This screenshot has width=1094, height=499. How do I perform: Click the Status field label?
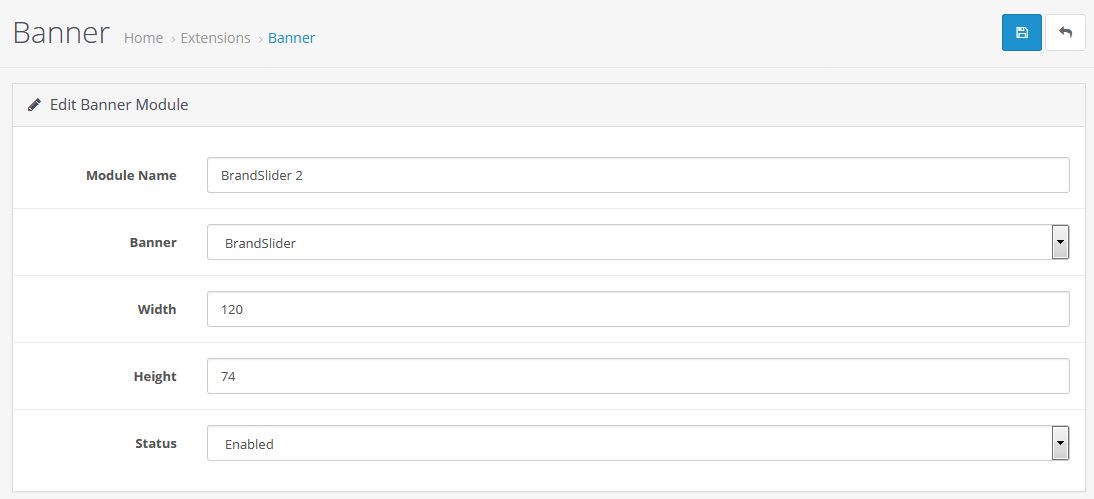pyautogui.click(x=156, y=443)
